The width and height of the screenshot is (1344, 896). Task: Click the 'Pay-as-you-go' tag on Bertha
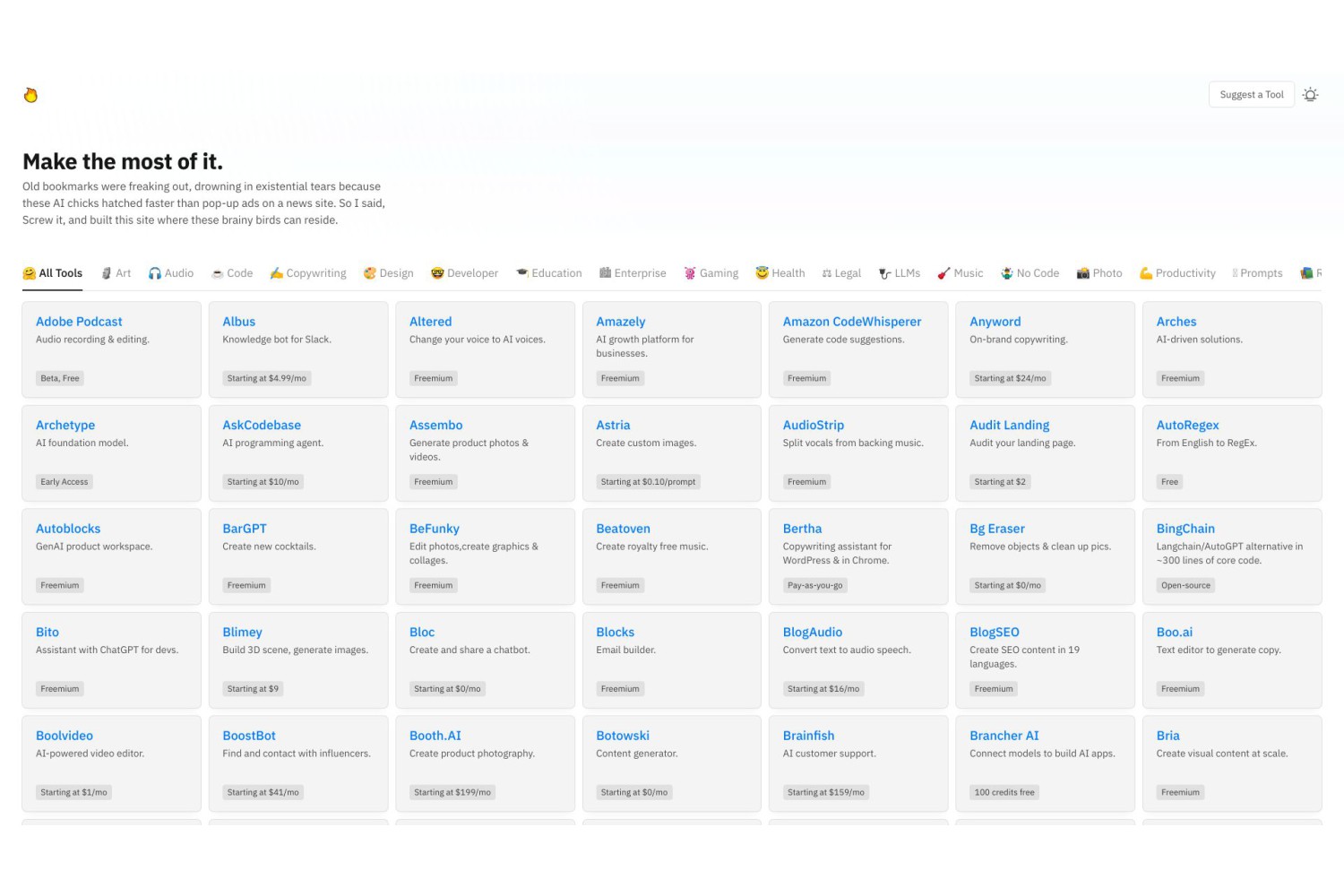click(x=815, y=585)
